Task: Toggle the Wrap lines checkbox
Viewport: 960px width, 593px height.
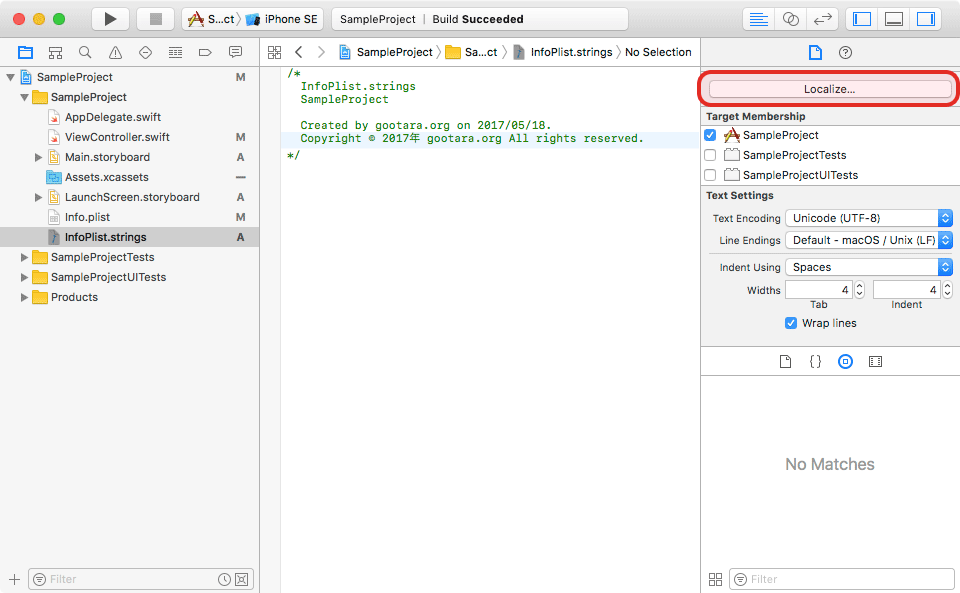Action: point(791,323)
